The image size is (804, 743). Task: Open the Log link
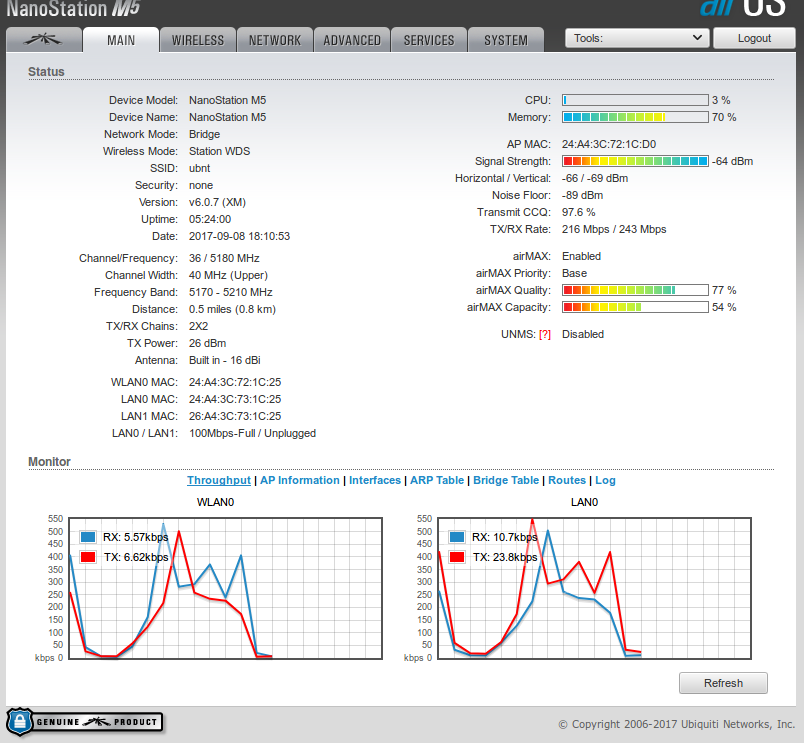[605, 480]
